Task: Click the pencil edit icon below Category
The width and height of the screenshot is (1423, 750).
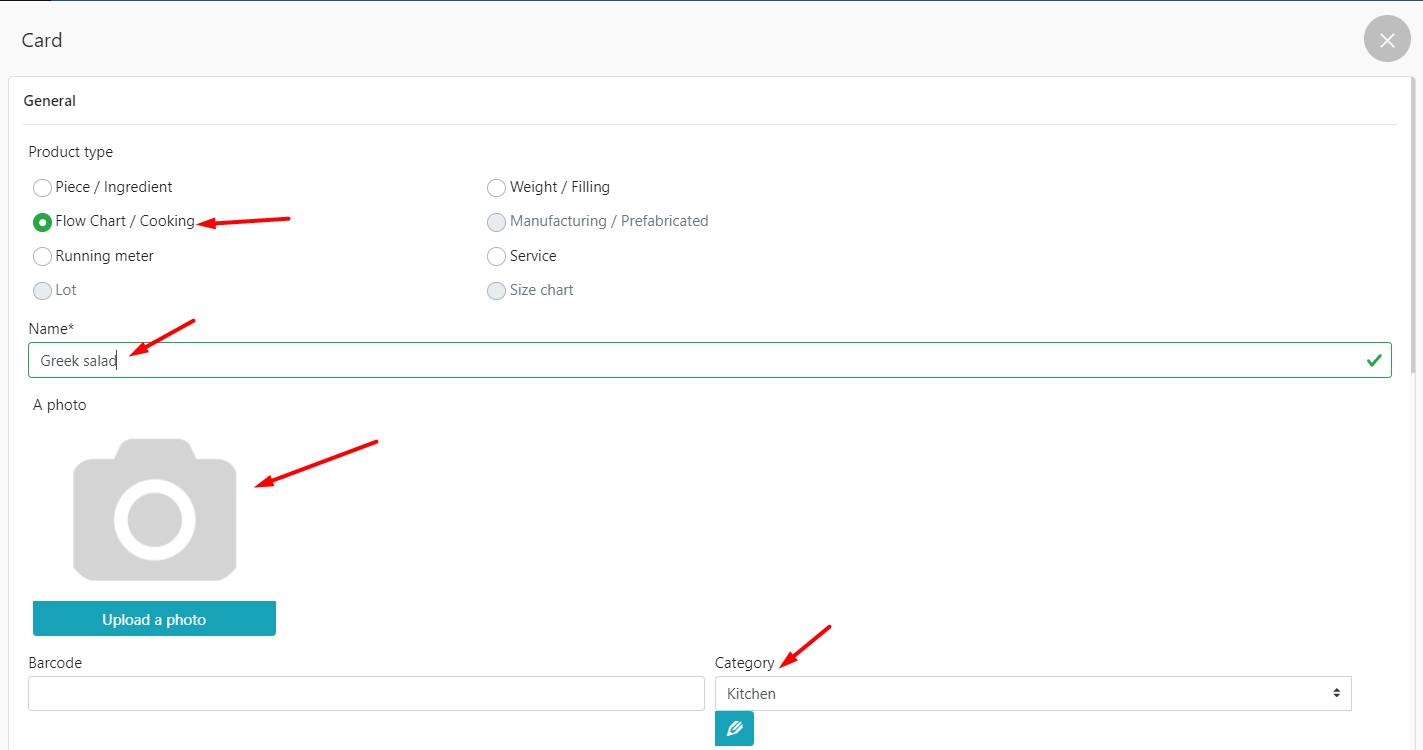Action: (734, 728)
